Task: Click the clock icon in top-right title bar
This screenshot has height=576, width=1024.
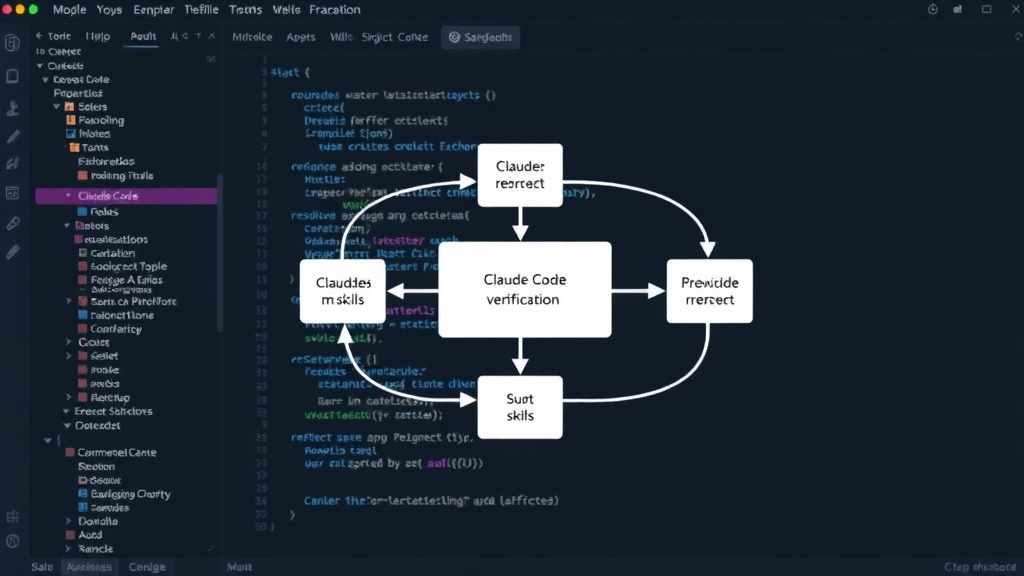Action: (x=933, y=9)
